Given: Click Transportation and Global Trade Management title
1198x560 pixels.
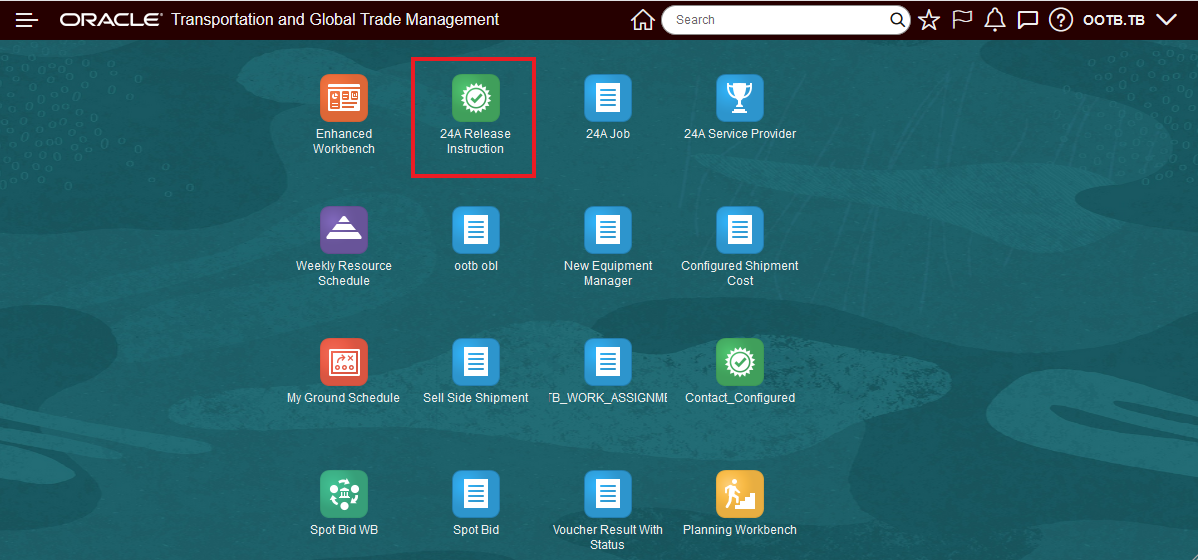Looking at the screenshot, I should (x=335, y=20).
